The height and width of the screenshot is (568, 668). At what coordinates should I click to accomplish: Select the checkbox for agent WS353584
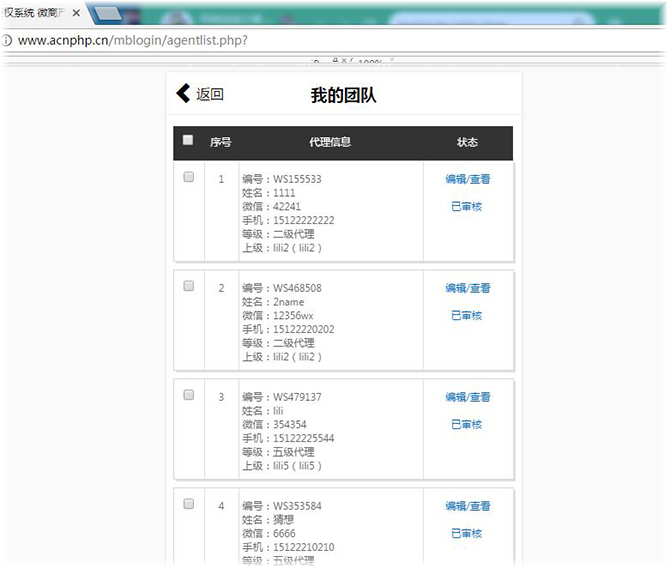click(x=189, y=504)
